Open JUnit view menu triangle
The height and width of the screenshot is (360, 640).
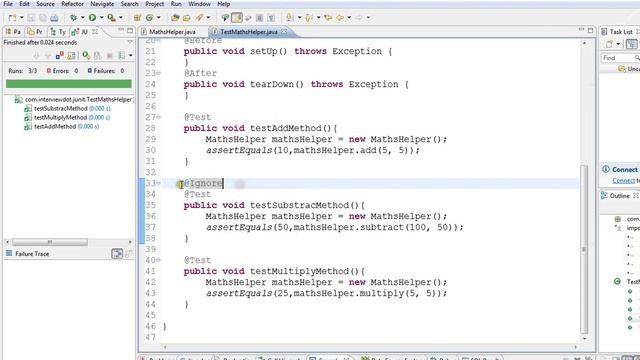click(130, 42)
